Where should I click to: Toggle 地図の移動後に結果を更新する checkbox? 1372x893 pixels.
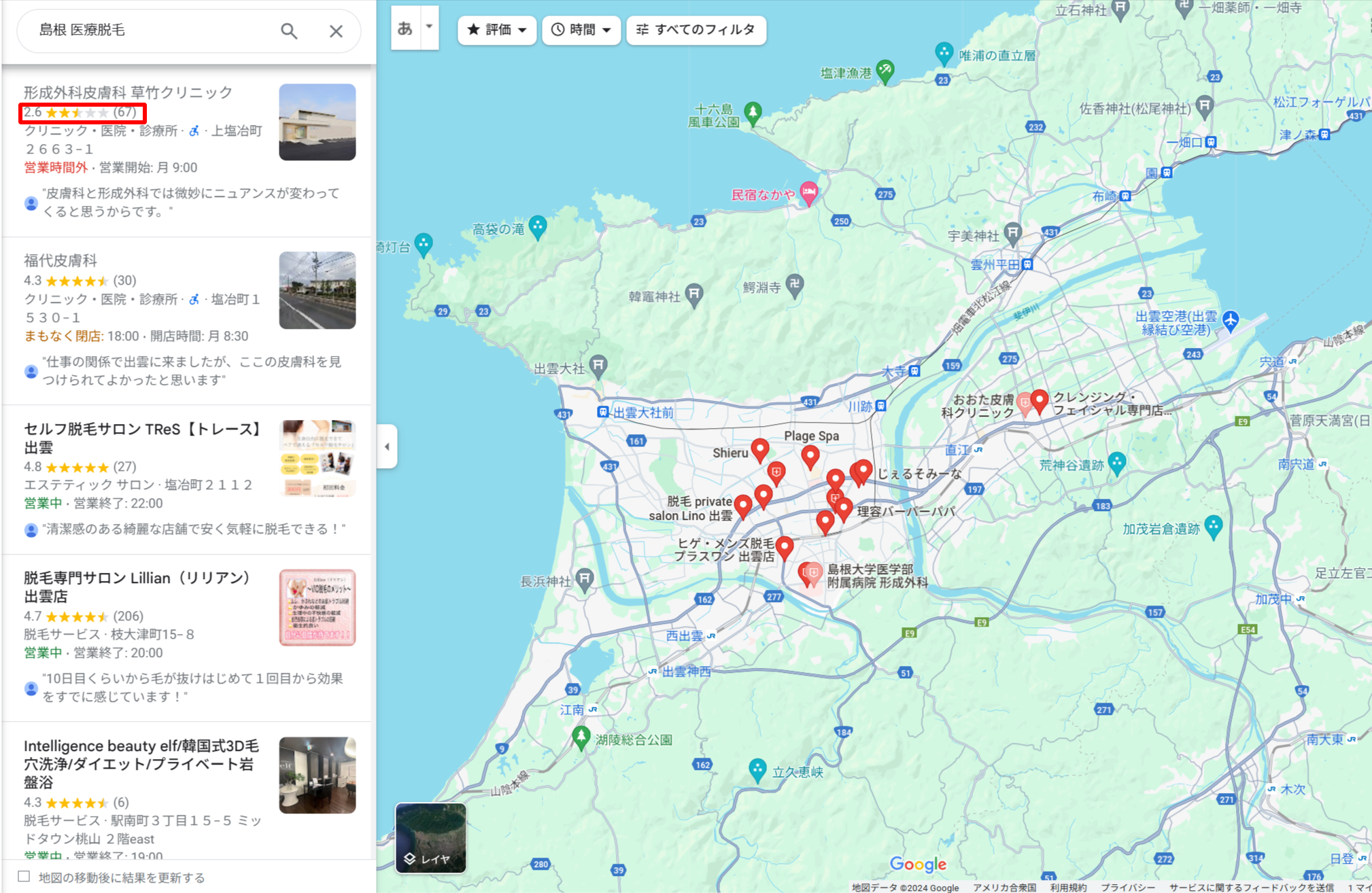coord(24,877)
